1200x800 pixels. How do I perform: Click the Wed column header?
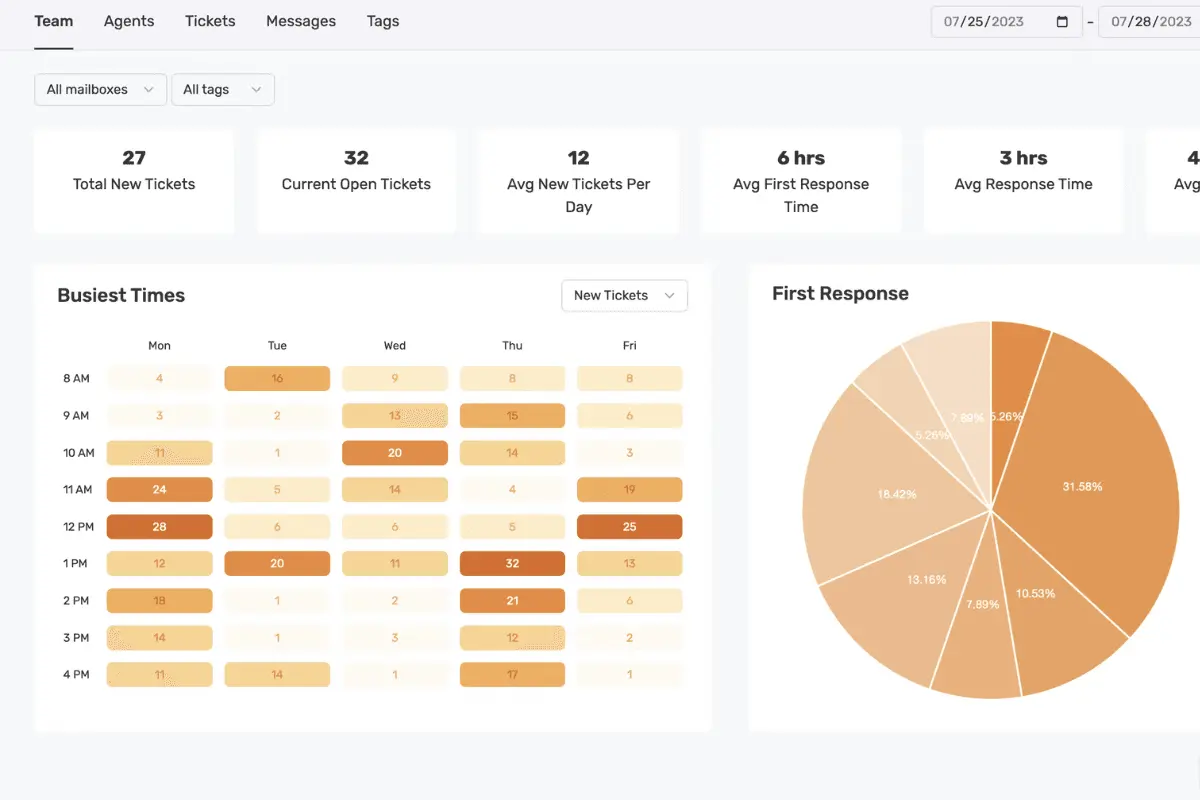[395, 346]
